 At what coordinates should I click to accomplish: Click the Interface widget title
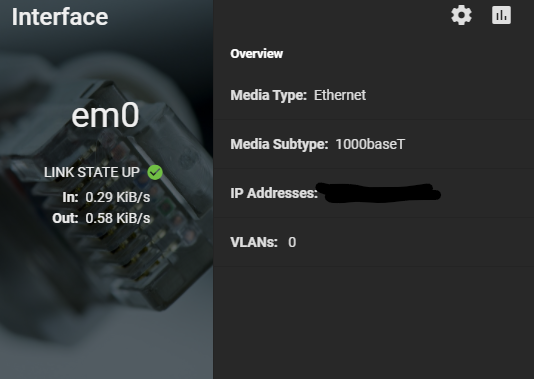[x=60, y=17]
